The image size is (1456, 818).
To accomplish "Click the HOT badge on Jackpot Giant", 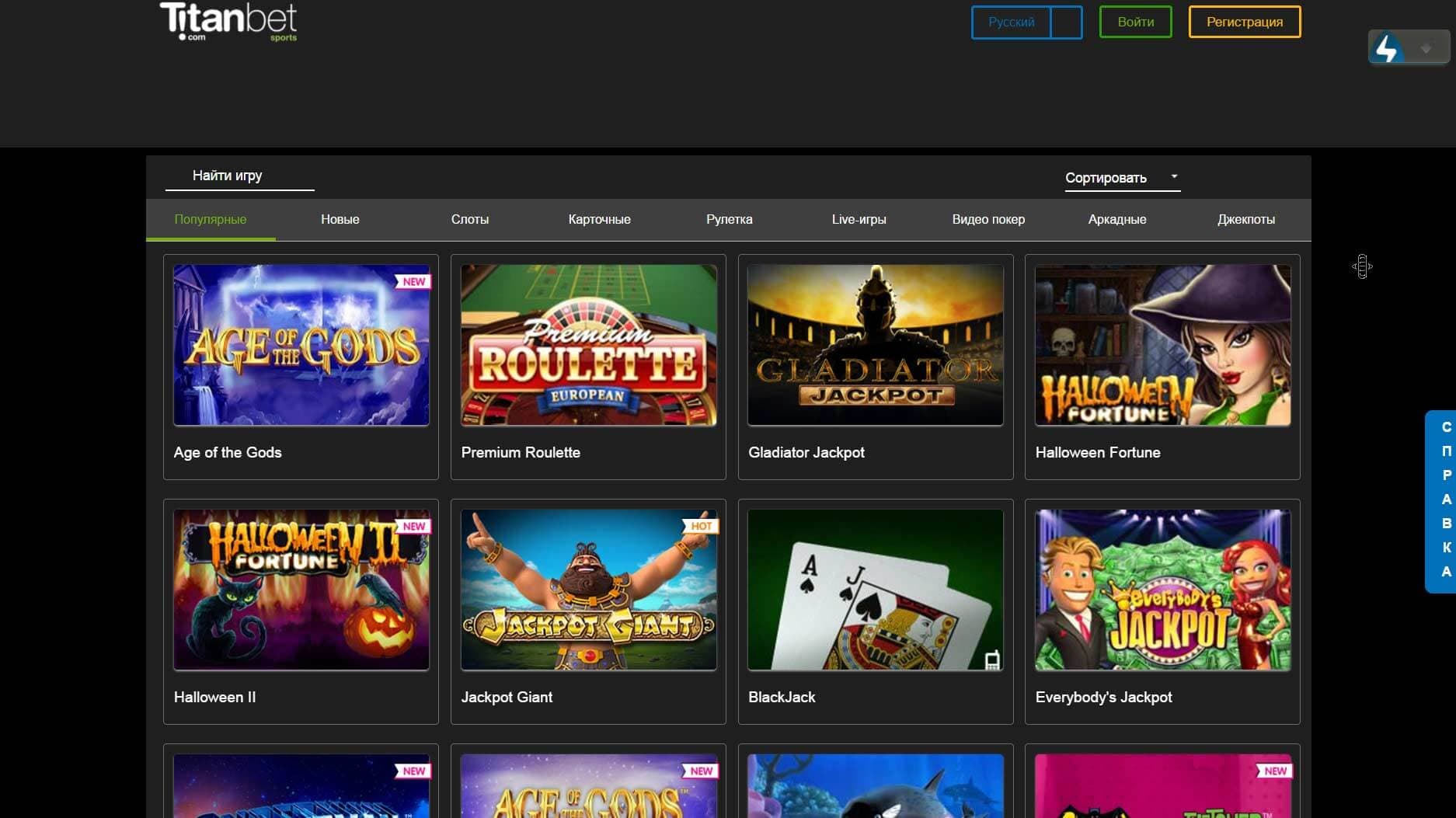I will pos(701,526).
